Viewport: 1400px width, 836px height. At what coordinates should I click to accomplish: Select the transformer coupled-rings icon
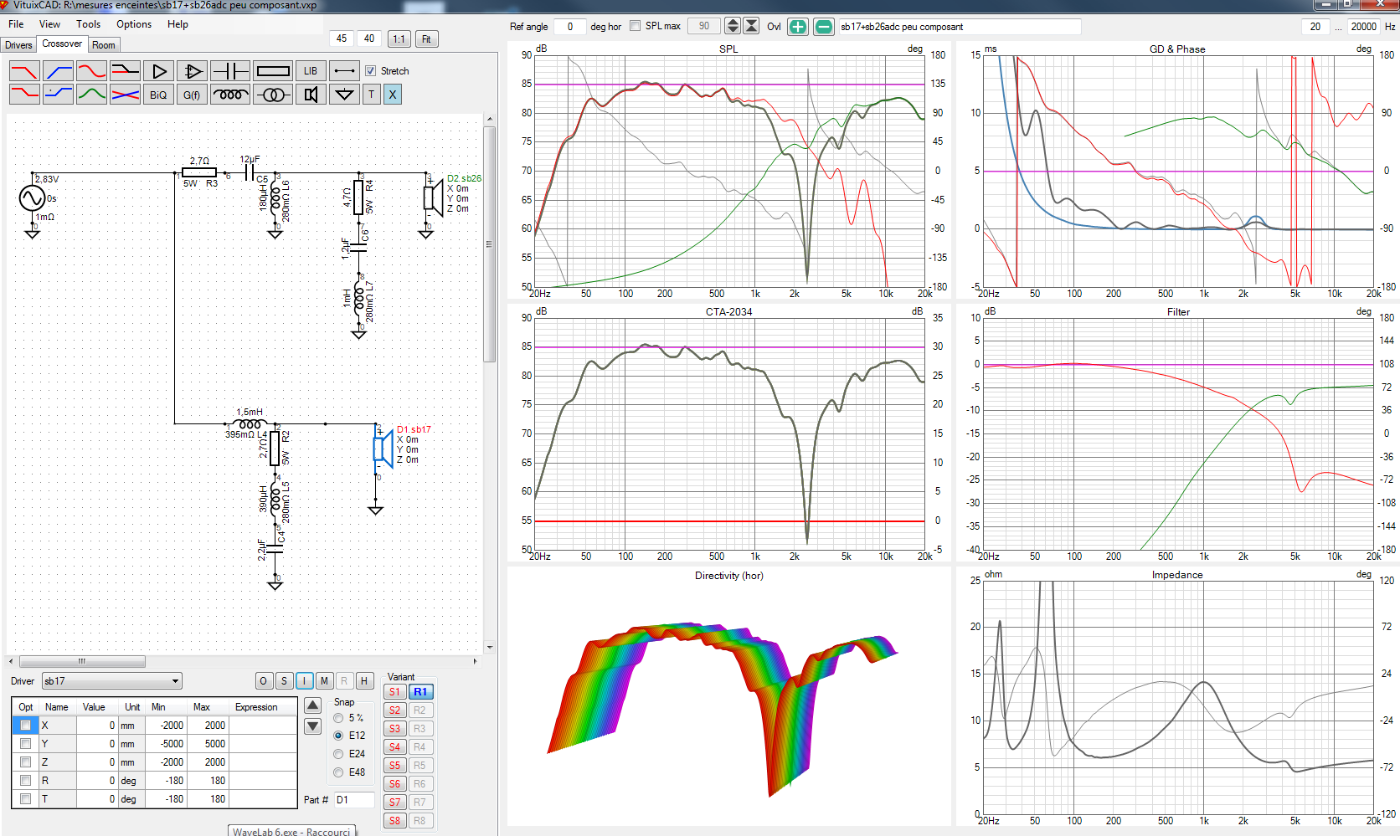pos(272,95)
